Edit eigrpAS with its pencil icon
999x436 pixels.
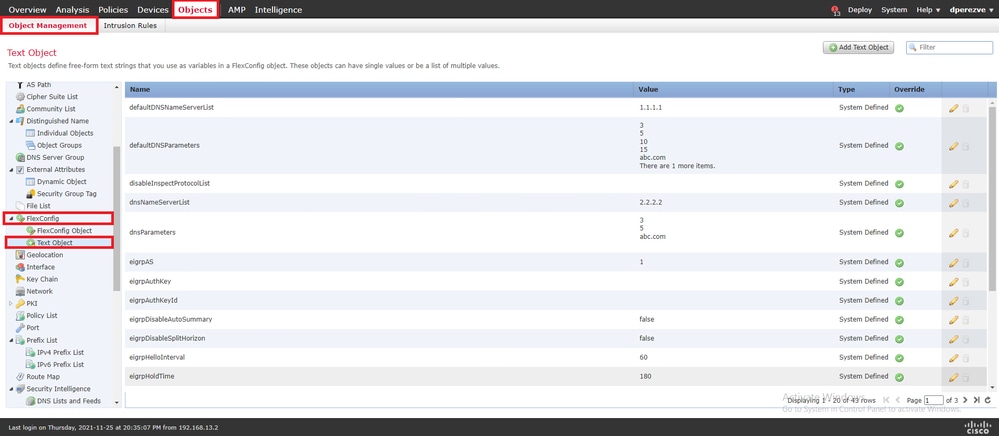953,263
